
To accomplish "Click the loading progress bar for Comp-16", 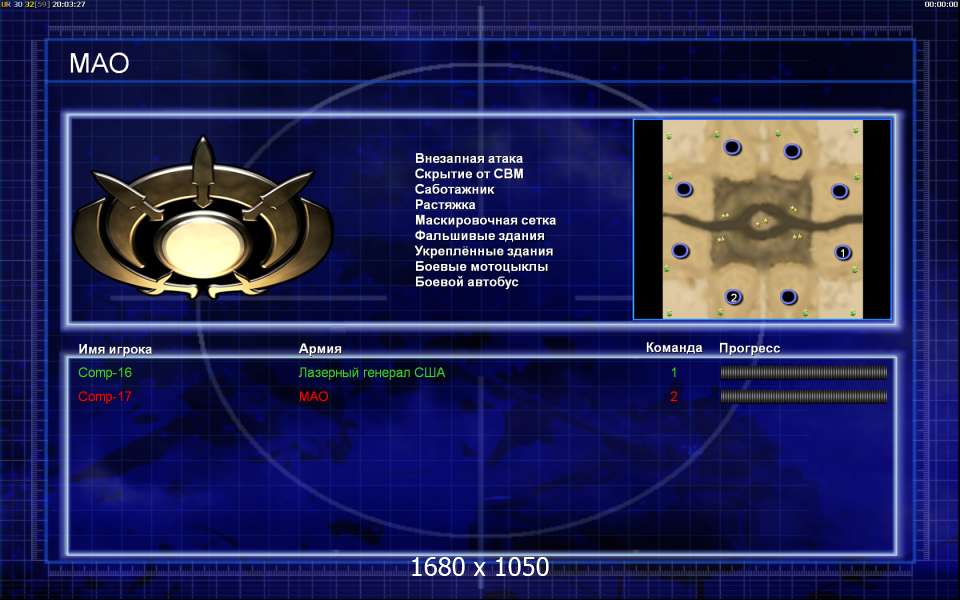I will [x=804, y=372].
